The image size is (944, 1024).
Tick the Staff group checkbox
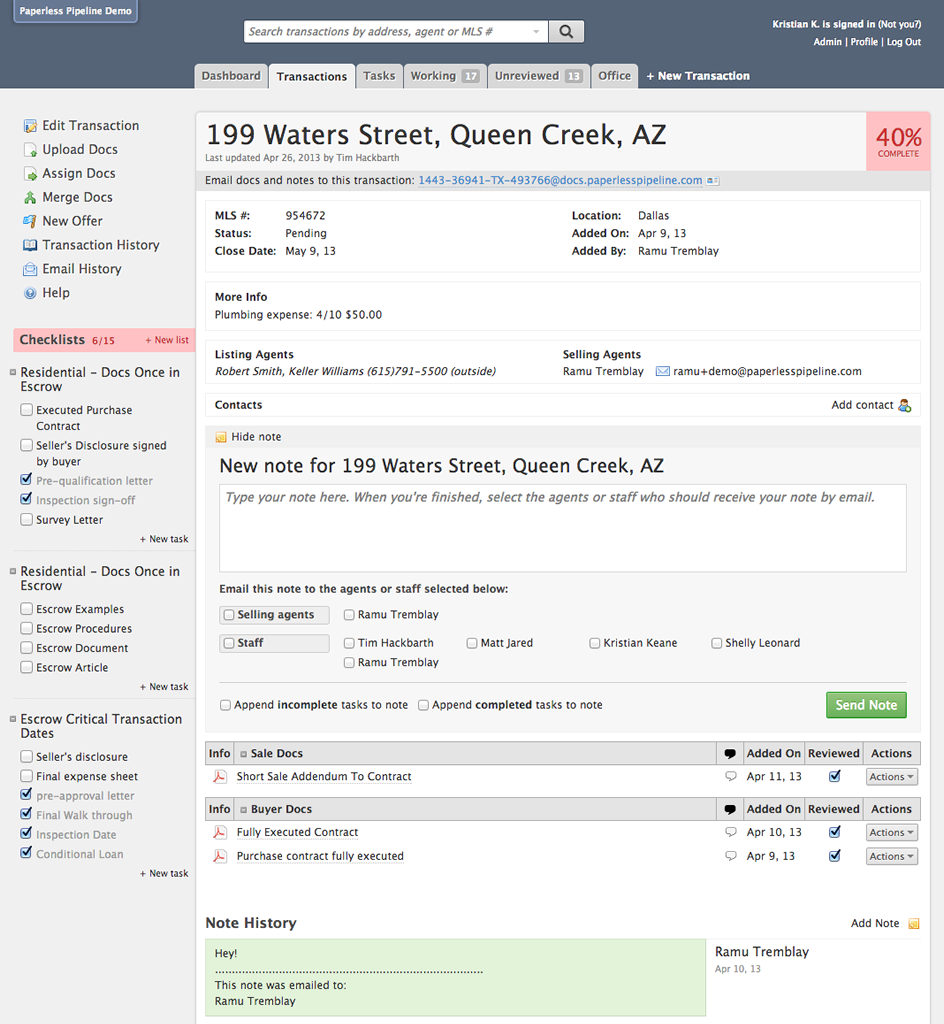coord(229,643)
